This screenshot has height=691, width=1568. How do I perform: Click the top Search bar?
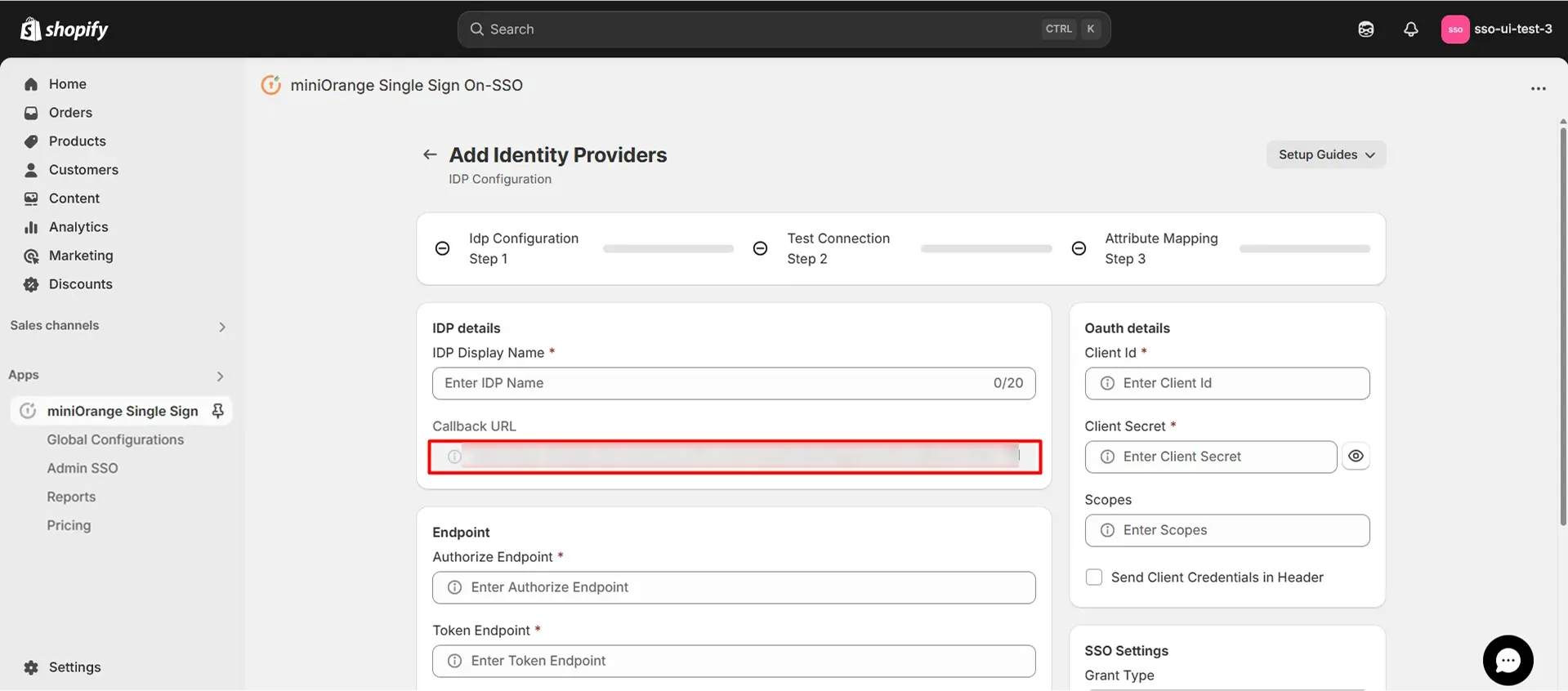tap(784, 29)
